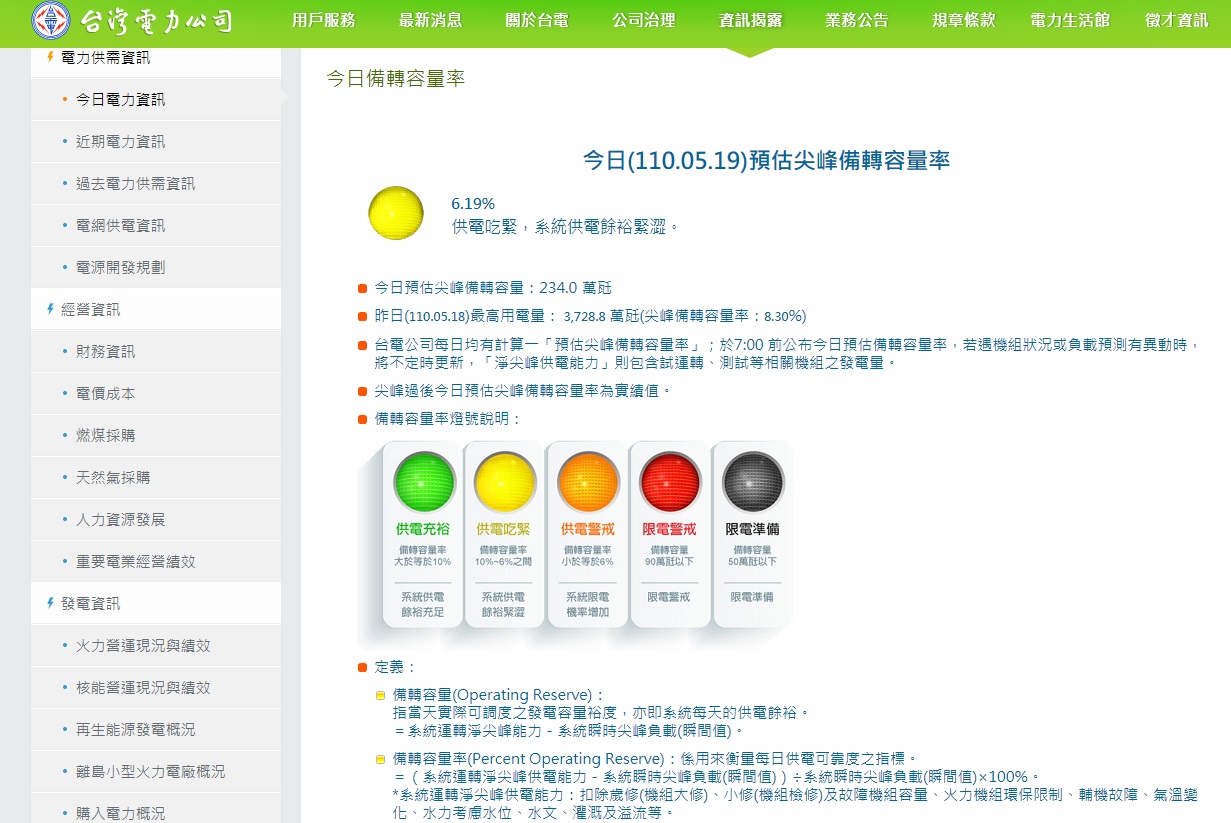
Task: Open 過去電力供需資訊 page
Action: click(x=136, y=184)
